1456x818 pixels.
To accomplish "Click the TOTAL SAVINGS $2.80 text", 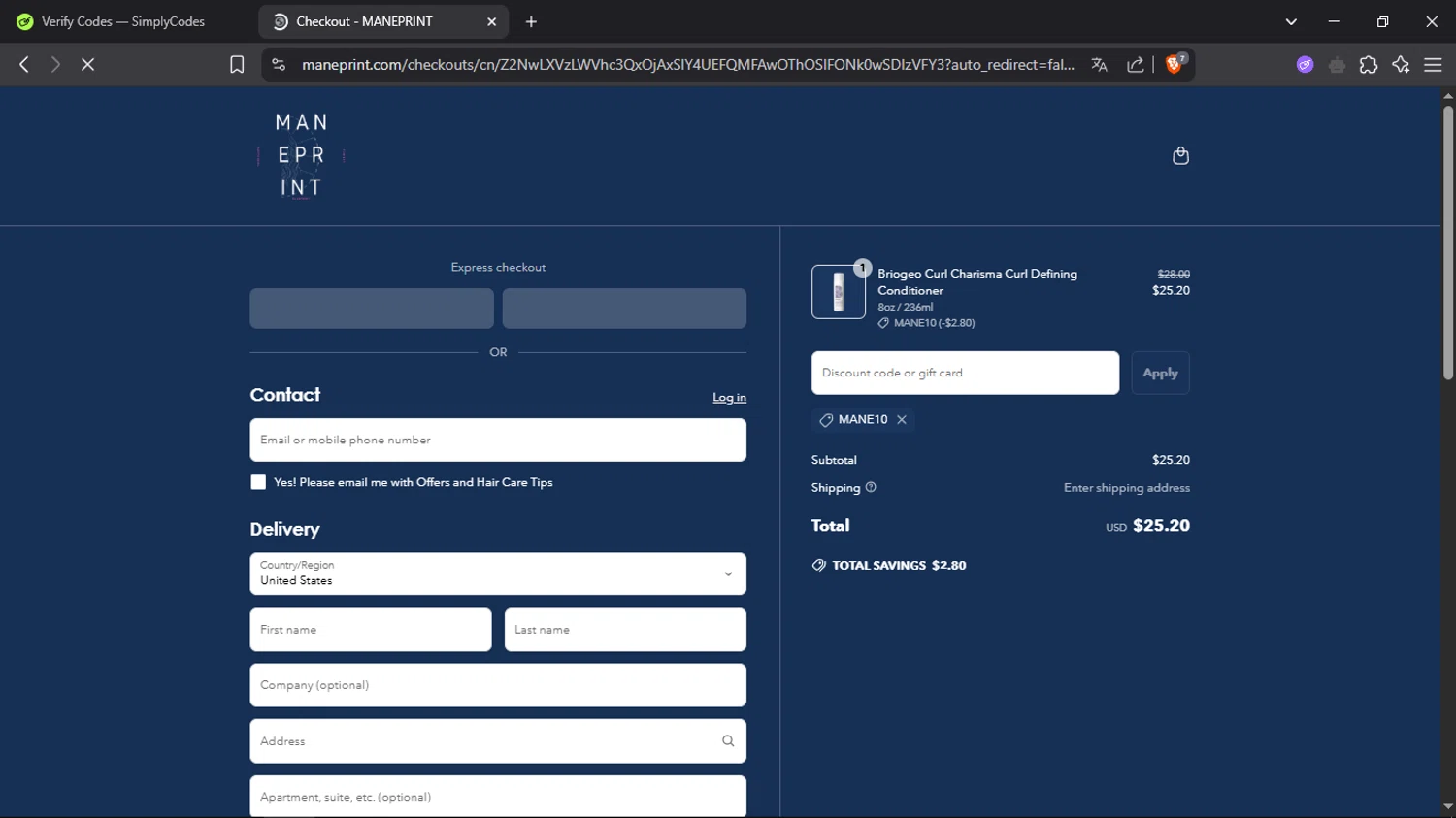I will pyautogui.click(x=899, y=565).
